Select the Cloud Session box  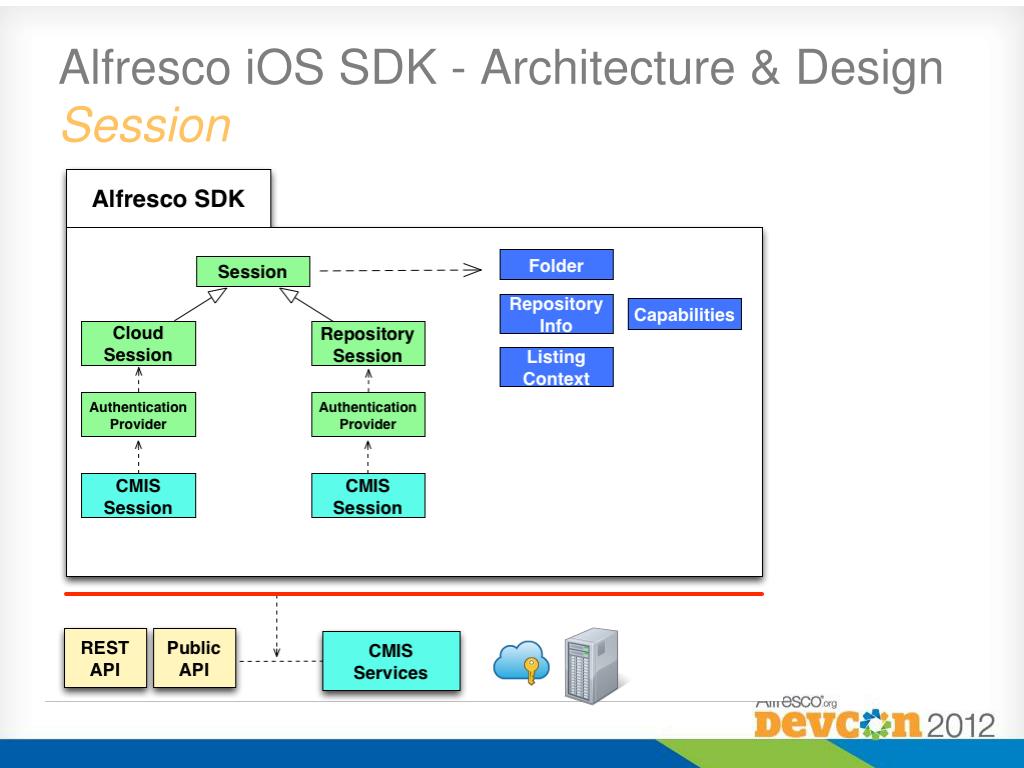pos(138,344)
